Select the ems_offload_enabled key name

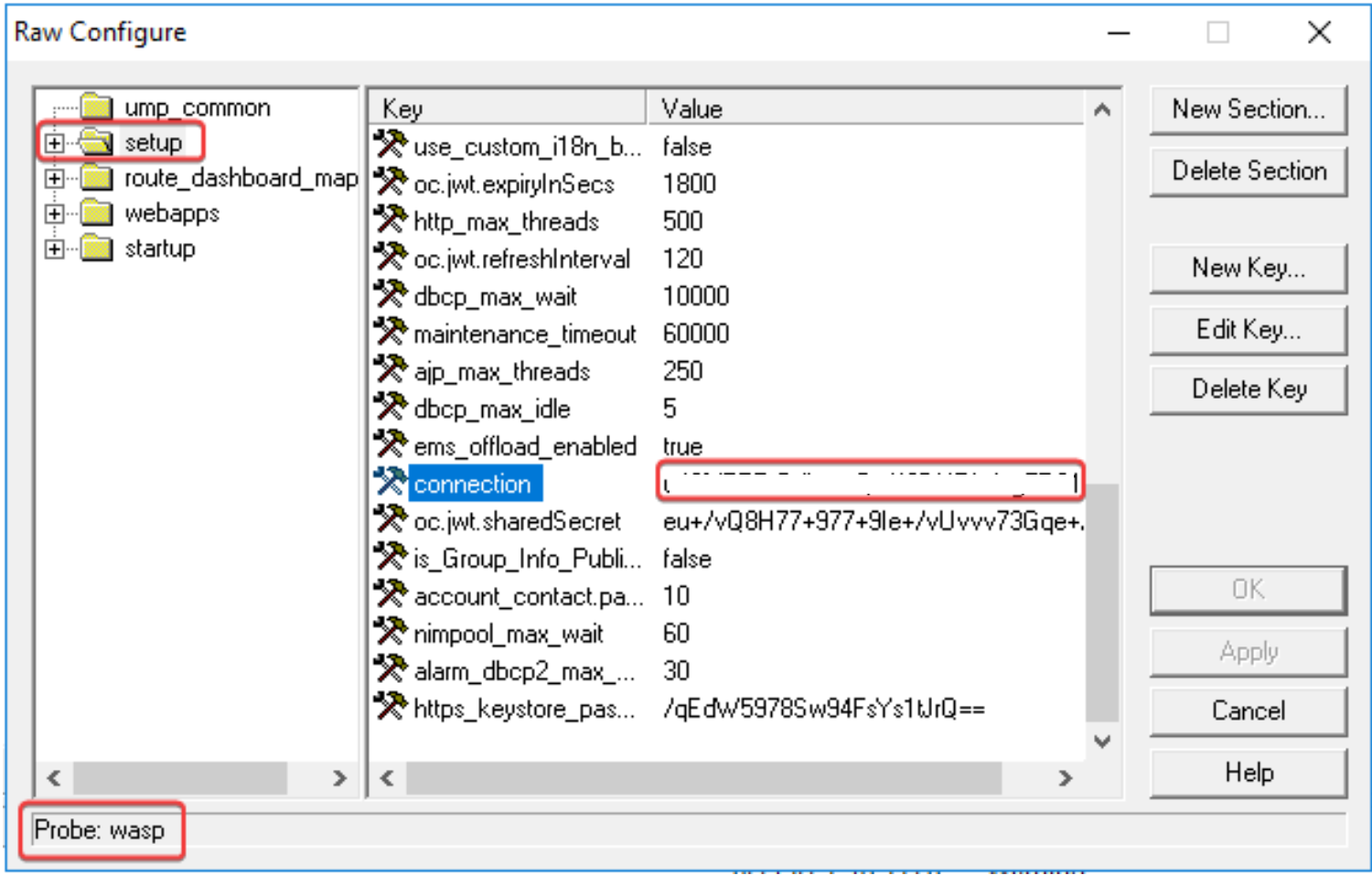click(525, 446)
